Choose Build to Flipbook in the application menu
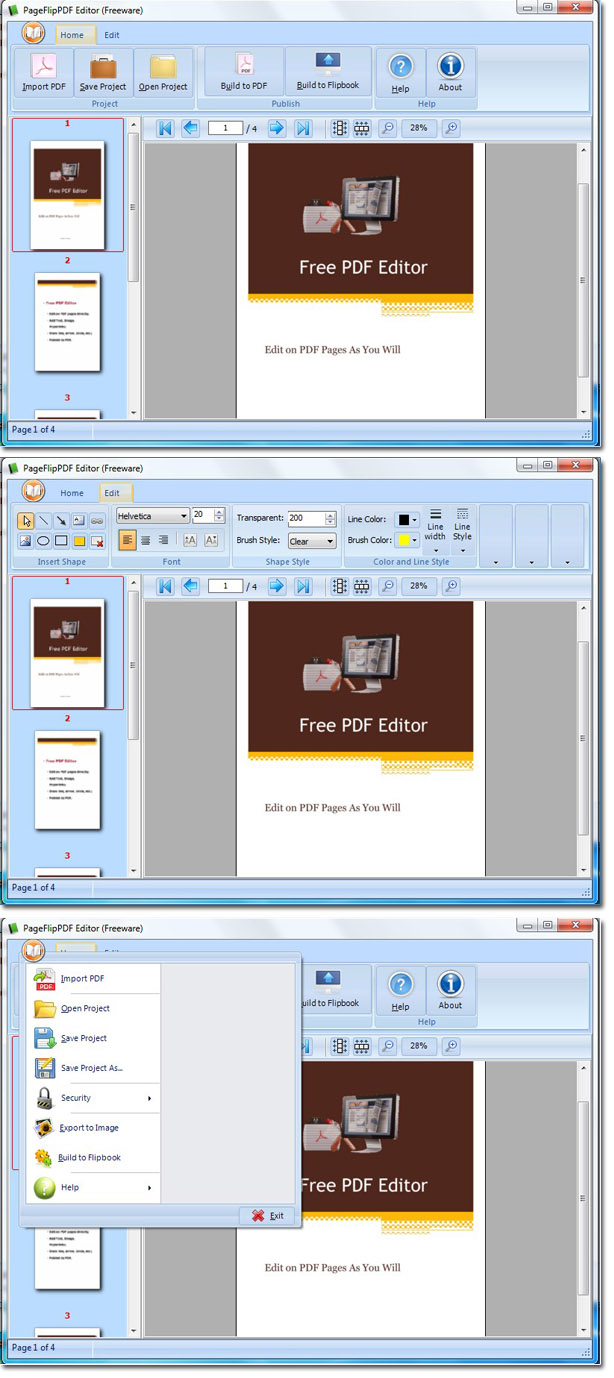This screenshot has width=614, height=1378. 93,1158
